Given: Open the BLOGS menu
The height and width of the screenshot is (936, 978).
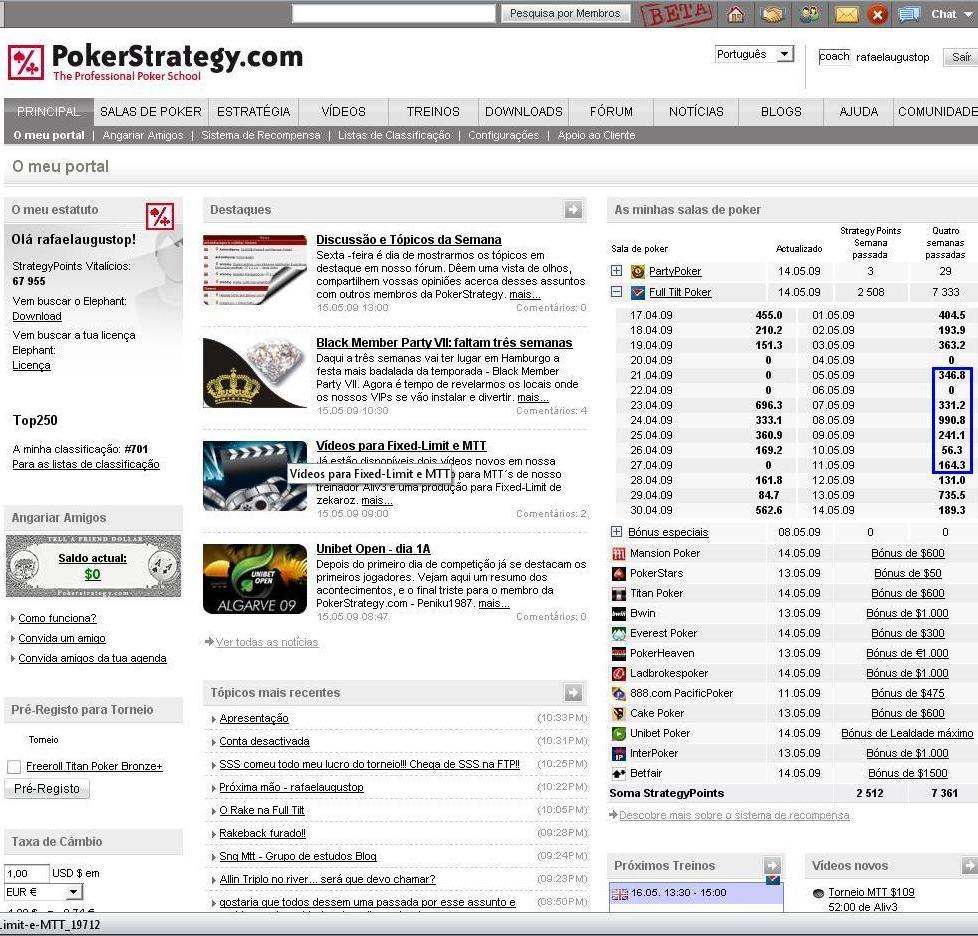Looking at the screenshot, I should click(x=781, y=112).
